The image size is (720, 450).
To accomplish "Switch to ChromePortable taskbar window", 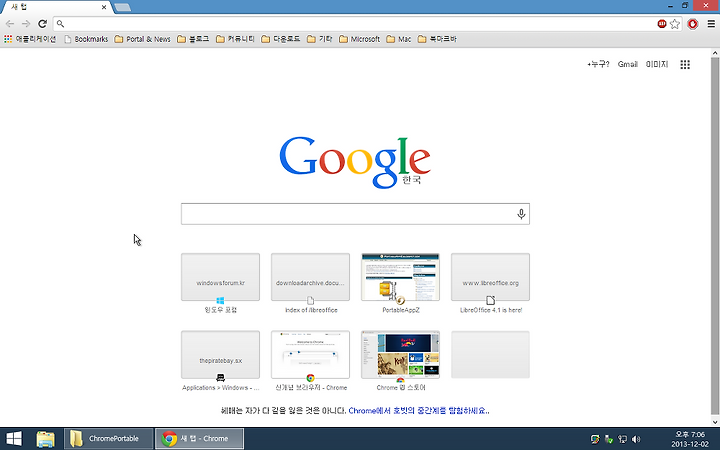I will (108, 439).
